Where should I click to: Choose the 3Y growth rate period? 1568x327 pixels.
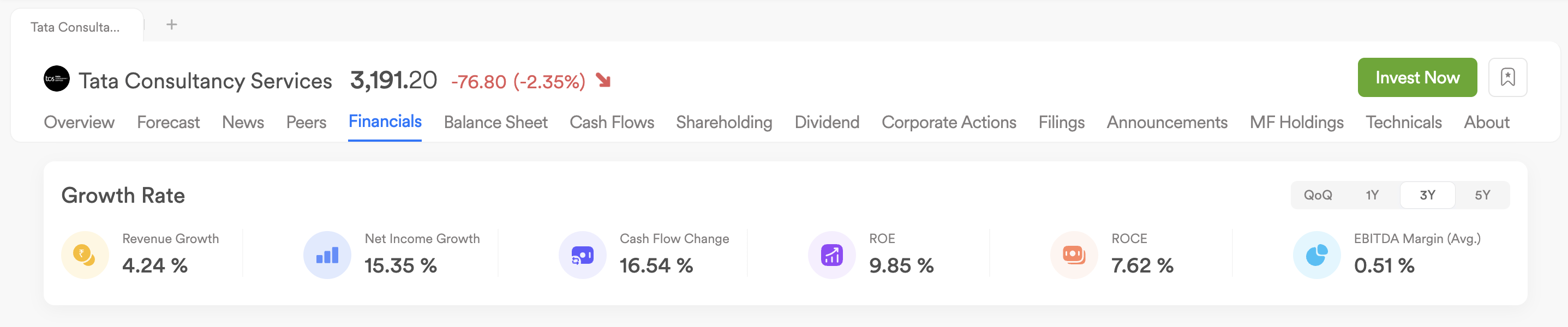coord(1427,195)
